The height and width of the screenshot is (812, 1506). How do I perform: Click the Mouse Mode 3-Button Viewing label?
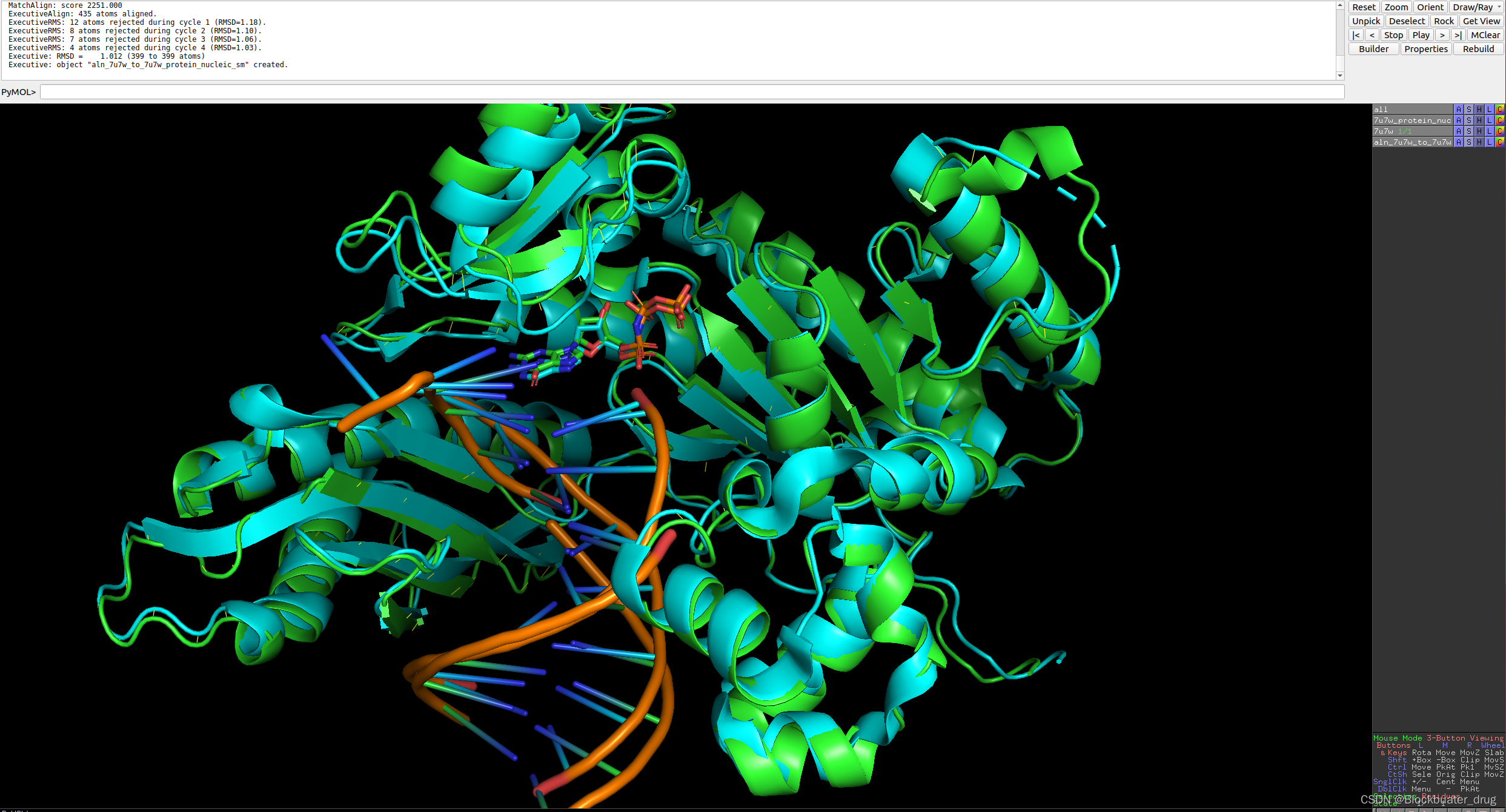(1438, 738)
